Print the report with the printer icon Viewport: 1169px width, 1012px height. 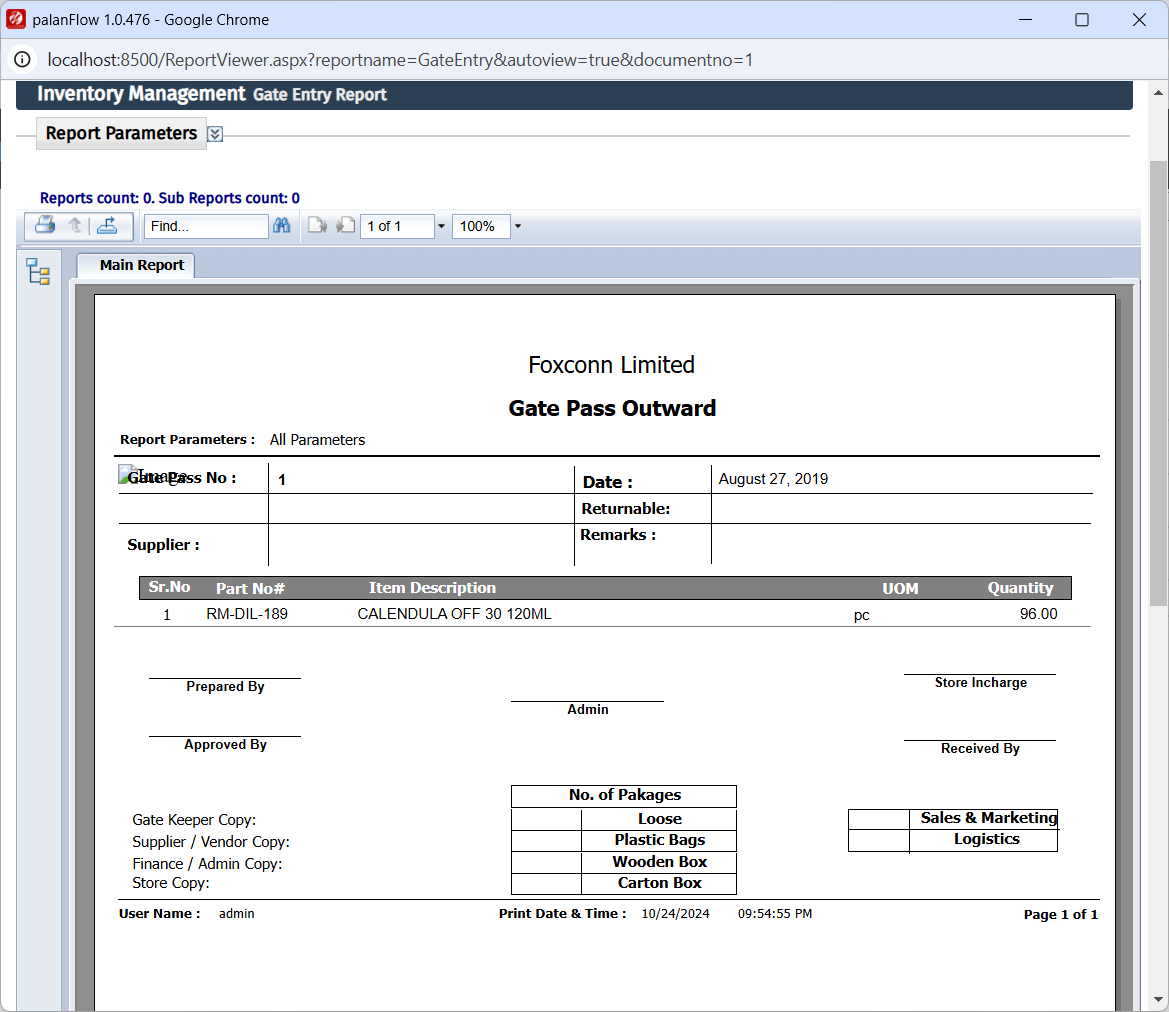[45, 225]
